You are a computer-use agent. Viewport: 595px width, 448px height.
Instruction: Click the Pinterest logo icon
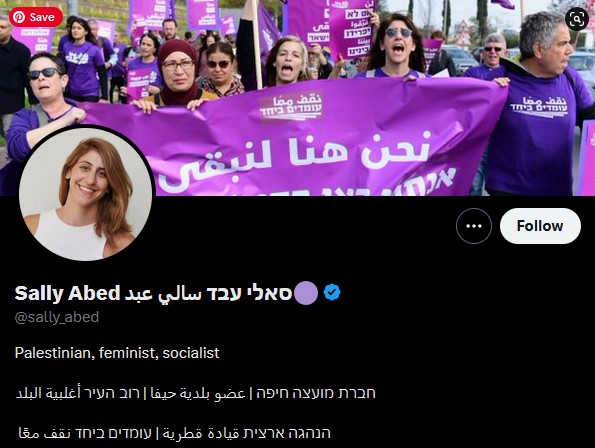point(19,17)
